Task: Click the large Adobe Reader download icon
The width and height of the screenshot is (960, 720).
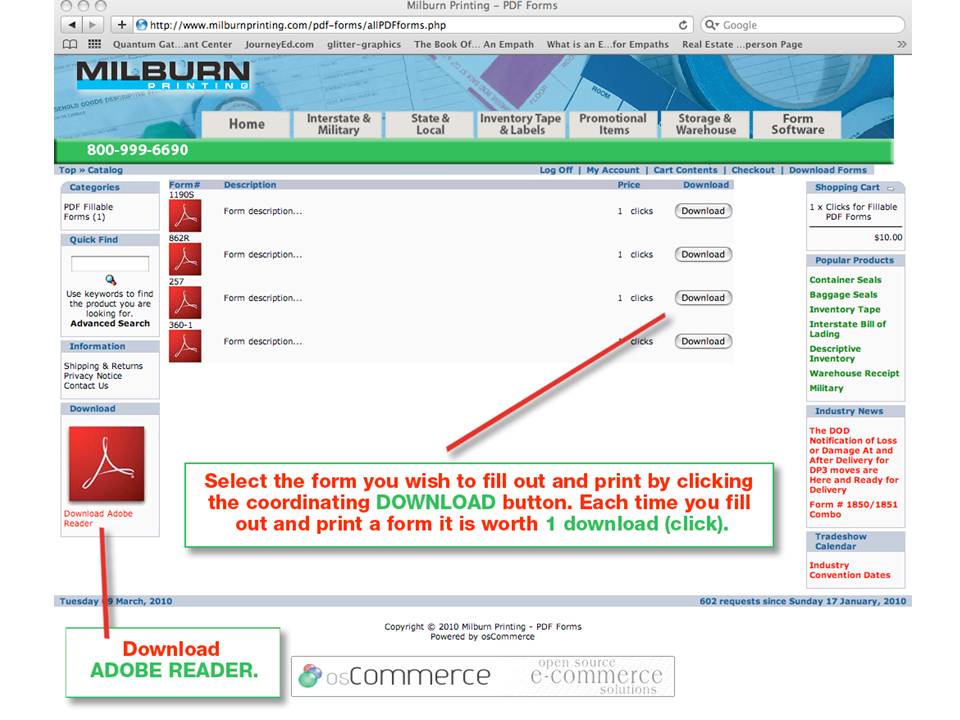Action: pos(107,464)
